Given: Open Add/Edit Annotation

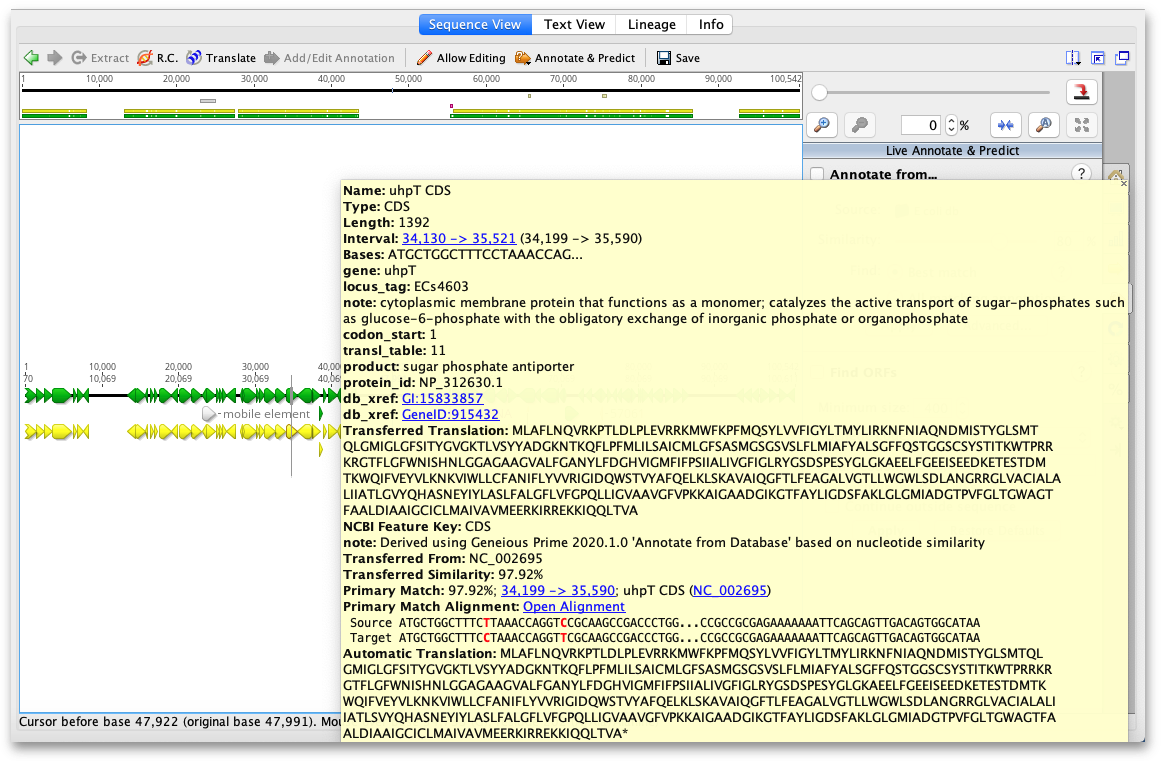Looking at the screenshot, I should pos(330,58).
